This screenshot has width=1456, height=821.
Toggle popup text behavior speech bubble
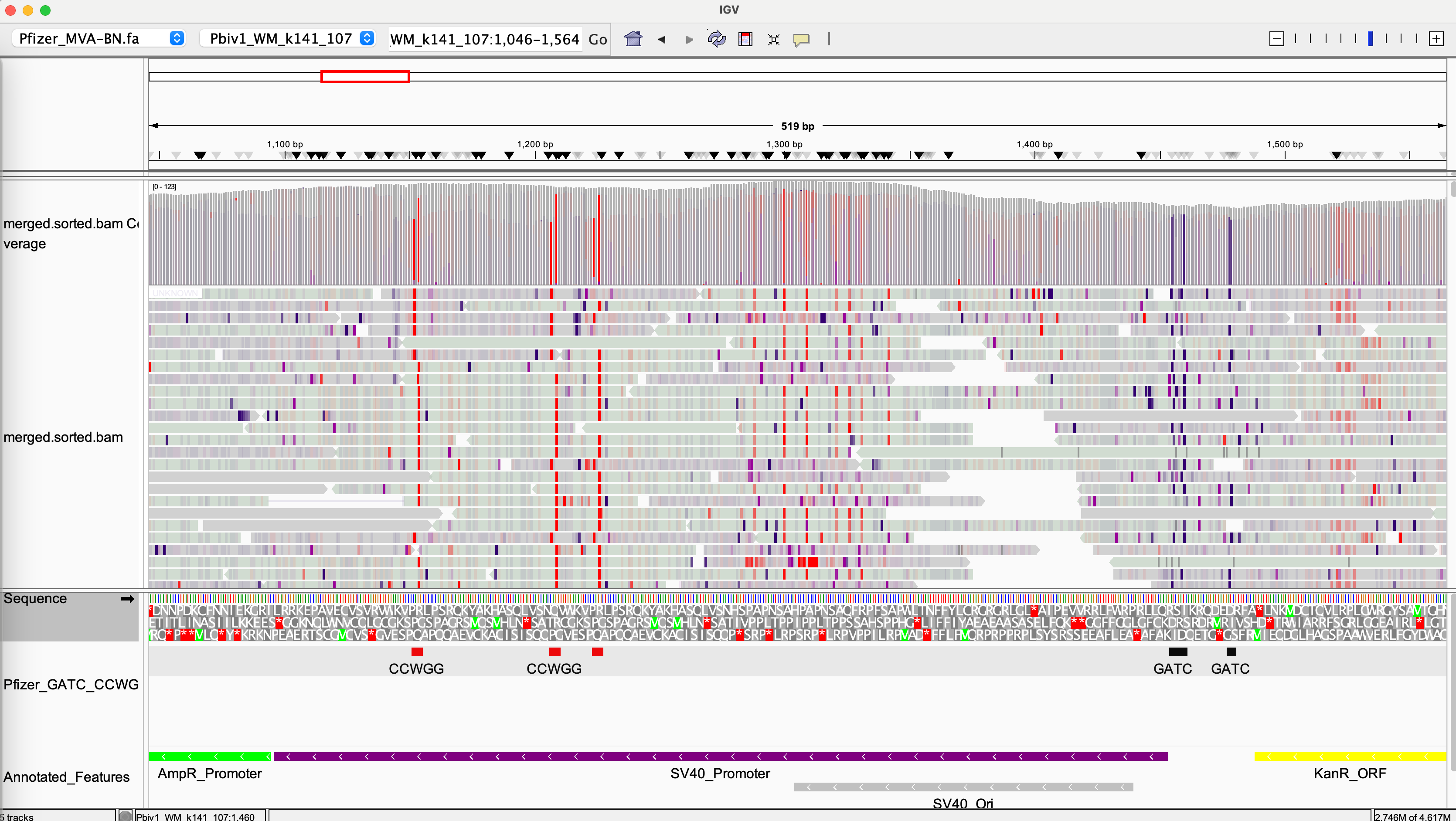801,39
